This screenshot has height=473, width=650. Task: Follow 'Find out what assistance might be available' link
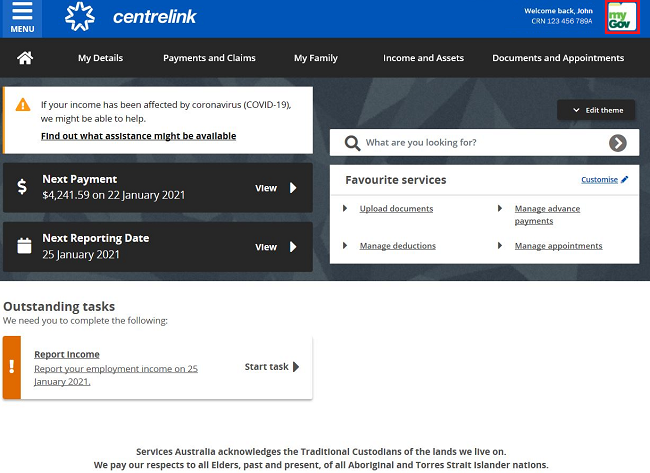pos(138,136)
